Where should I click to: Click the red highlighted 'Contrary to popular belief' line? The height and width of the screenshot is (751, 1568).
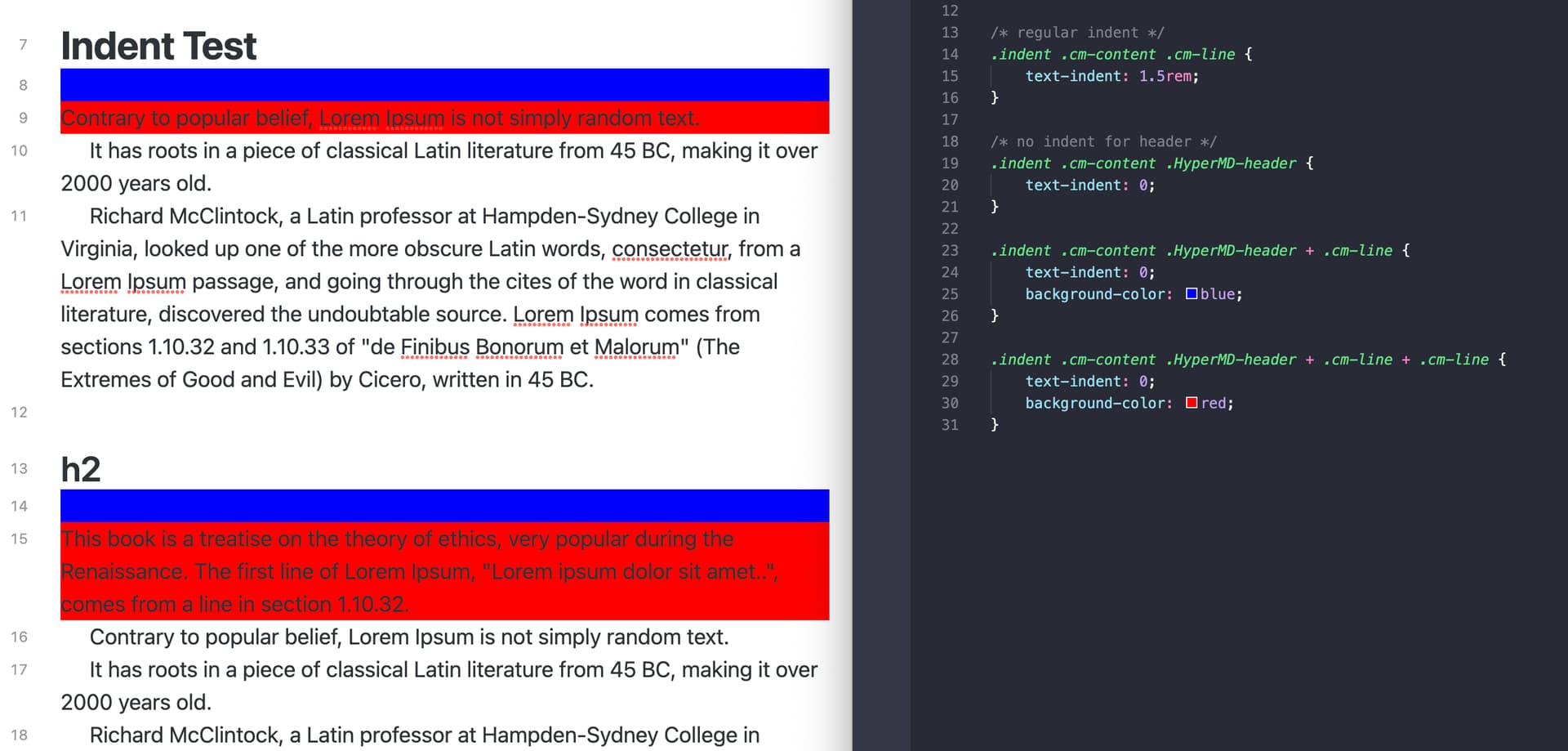[x=380, y=118]
